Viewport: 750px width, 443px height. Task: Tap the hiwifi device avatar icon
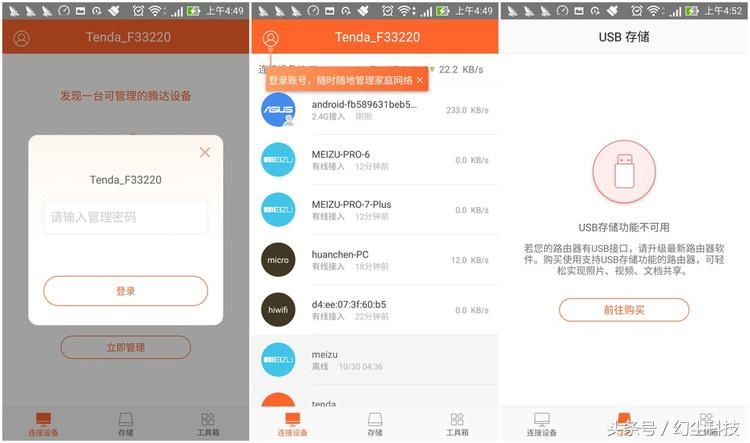click(x=278, y=310)
